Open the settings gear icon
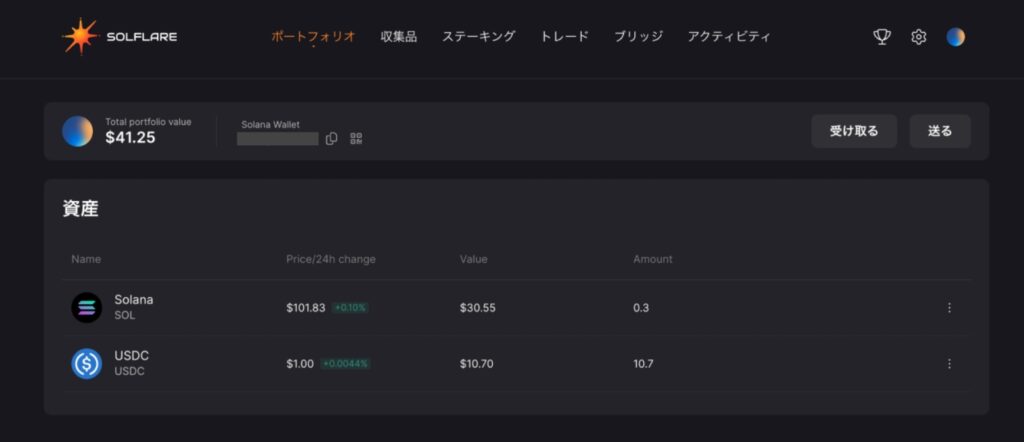 919,37
